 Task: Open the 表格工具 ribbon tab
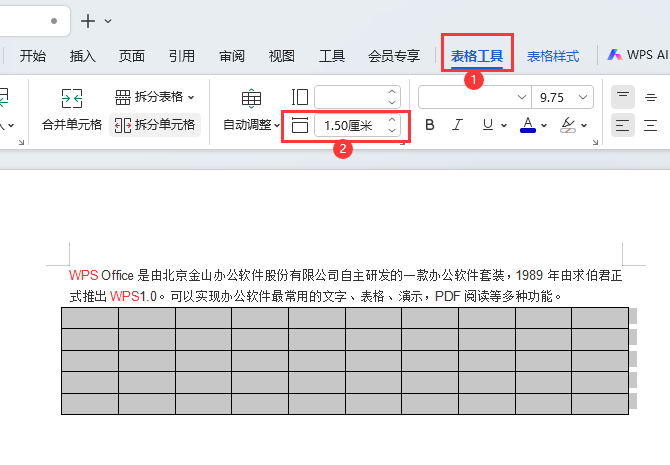(477, 56)
